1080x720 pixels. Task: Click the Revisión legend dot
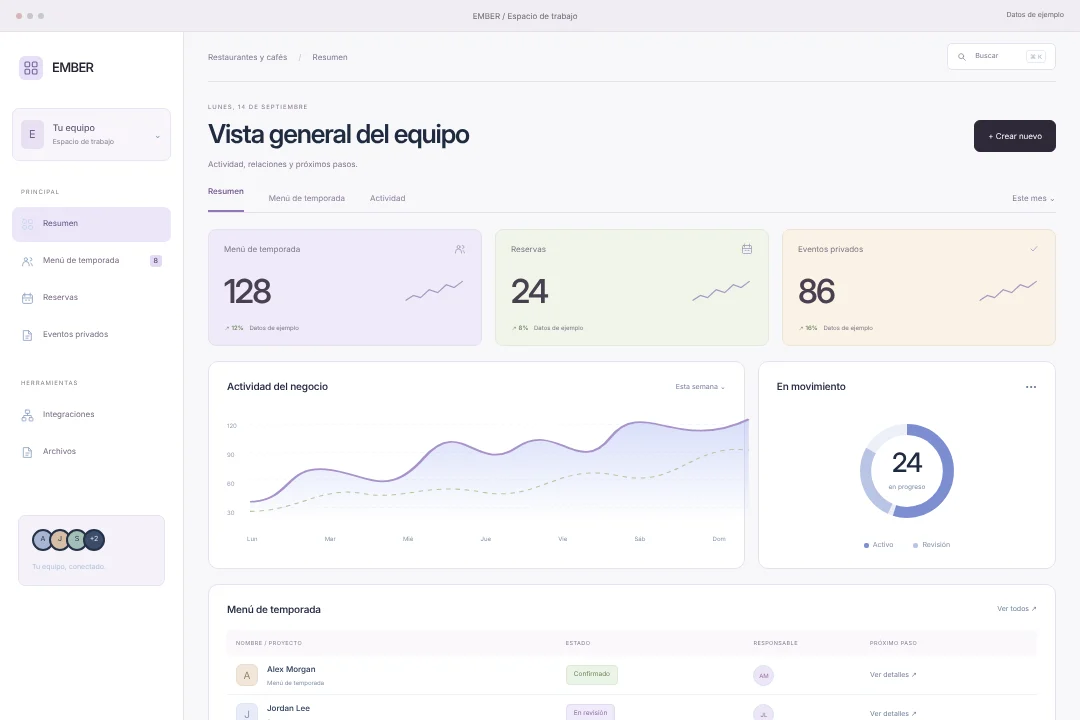pos(915,546)
